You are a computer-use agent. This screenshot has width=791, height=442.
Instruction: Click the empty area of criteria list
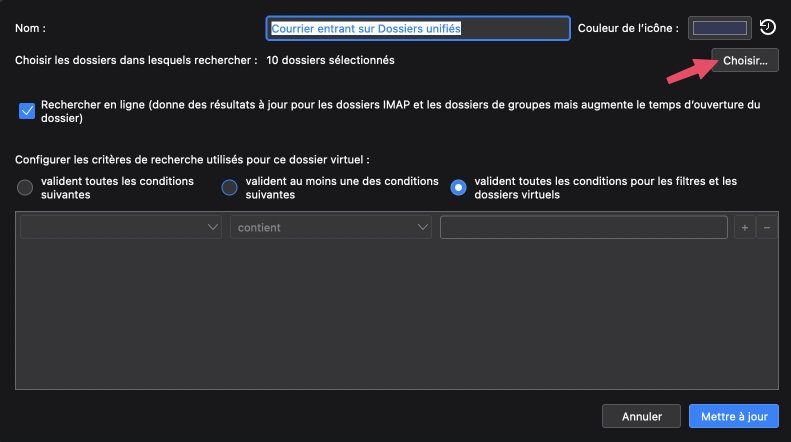pyautogui.click(x=397, y=320)
